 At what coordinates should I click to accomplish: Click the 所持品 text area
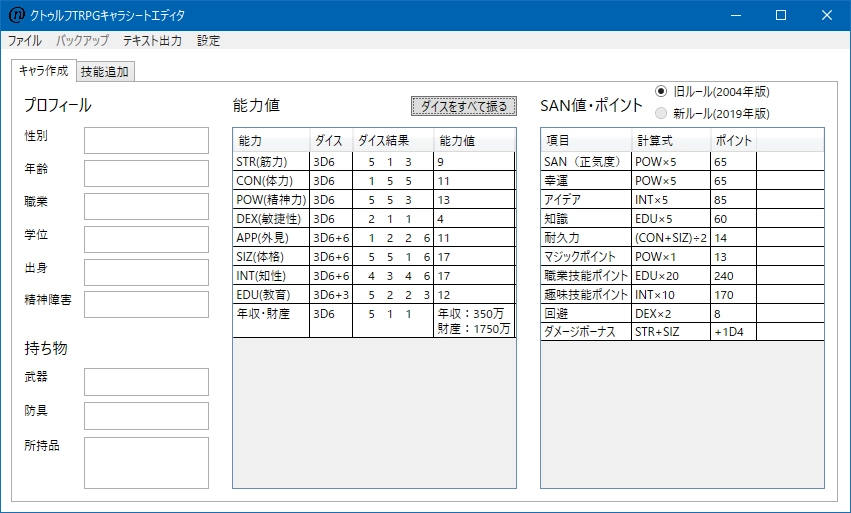tap(147, 463)
